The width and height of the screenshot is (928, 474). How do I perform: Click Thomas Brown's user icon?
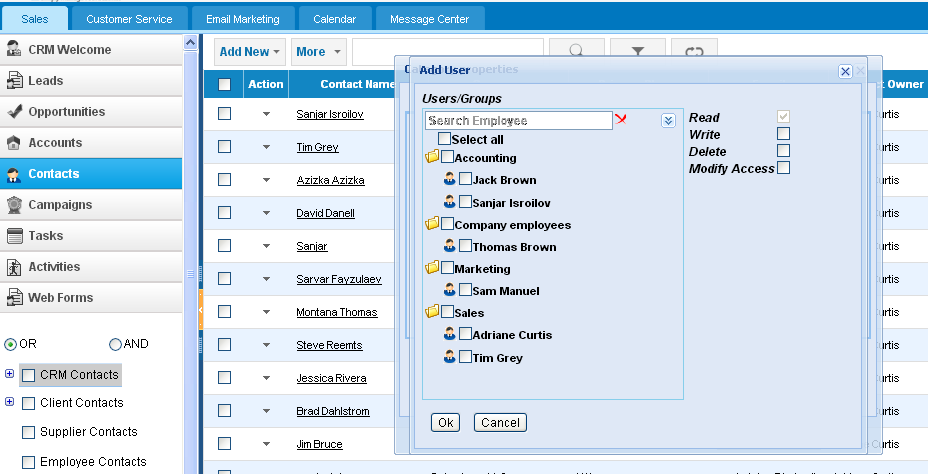pyautogui.click(x=450, y=246)
